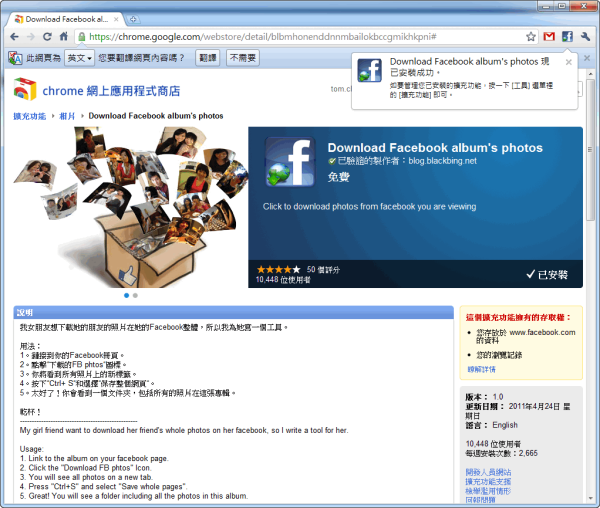Click the large extension Facebook icon
The image size is (600, 508).
coord(290,162)
